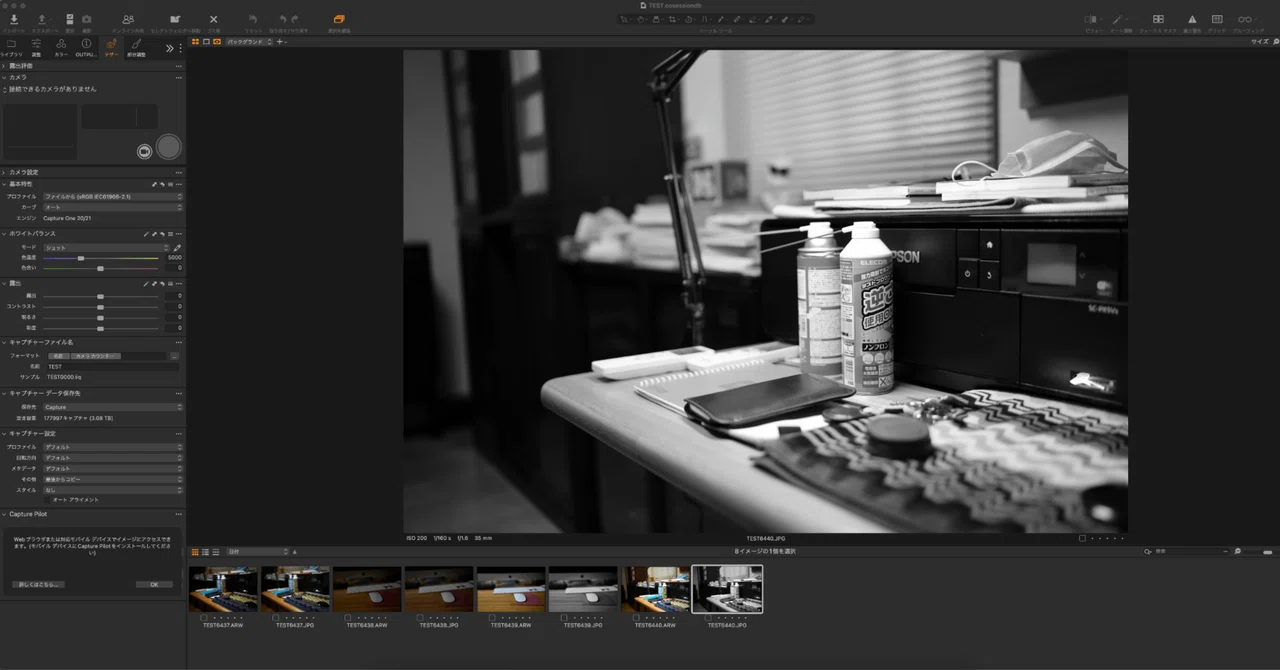Click the round shutter capture button
The image size is (1280, 670).
click(168, 147)
